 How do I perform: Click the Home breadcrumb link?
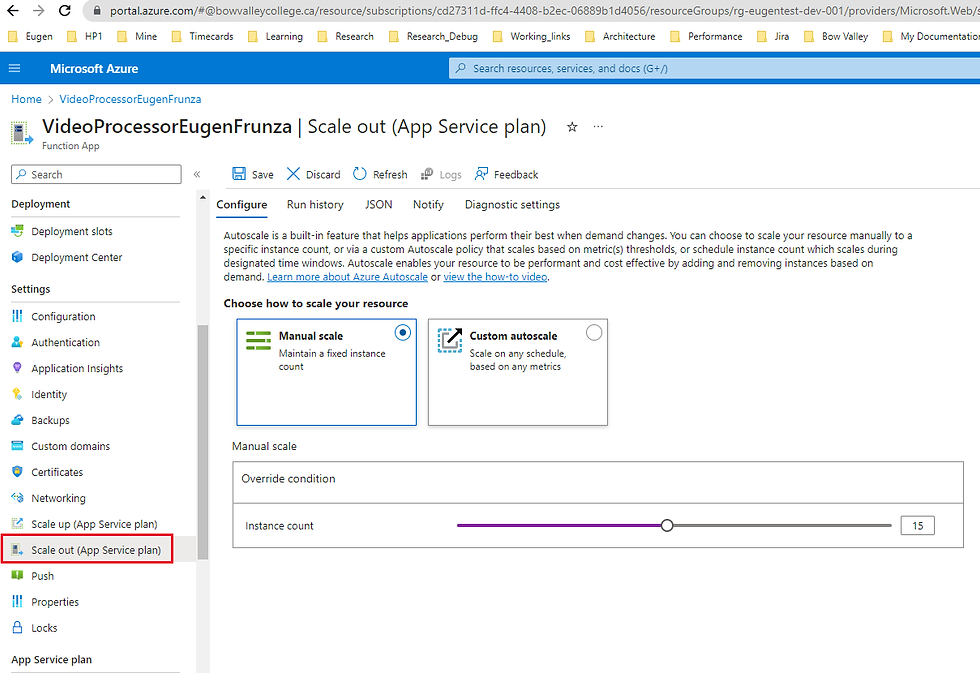click(x=26, y=99)
